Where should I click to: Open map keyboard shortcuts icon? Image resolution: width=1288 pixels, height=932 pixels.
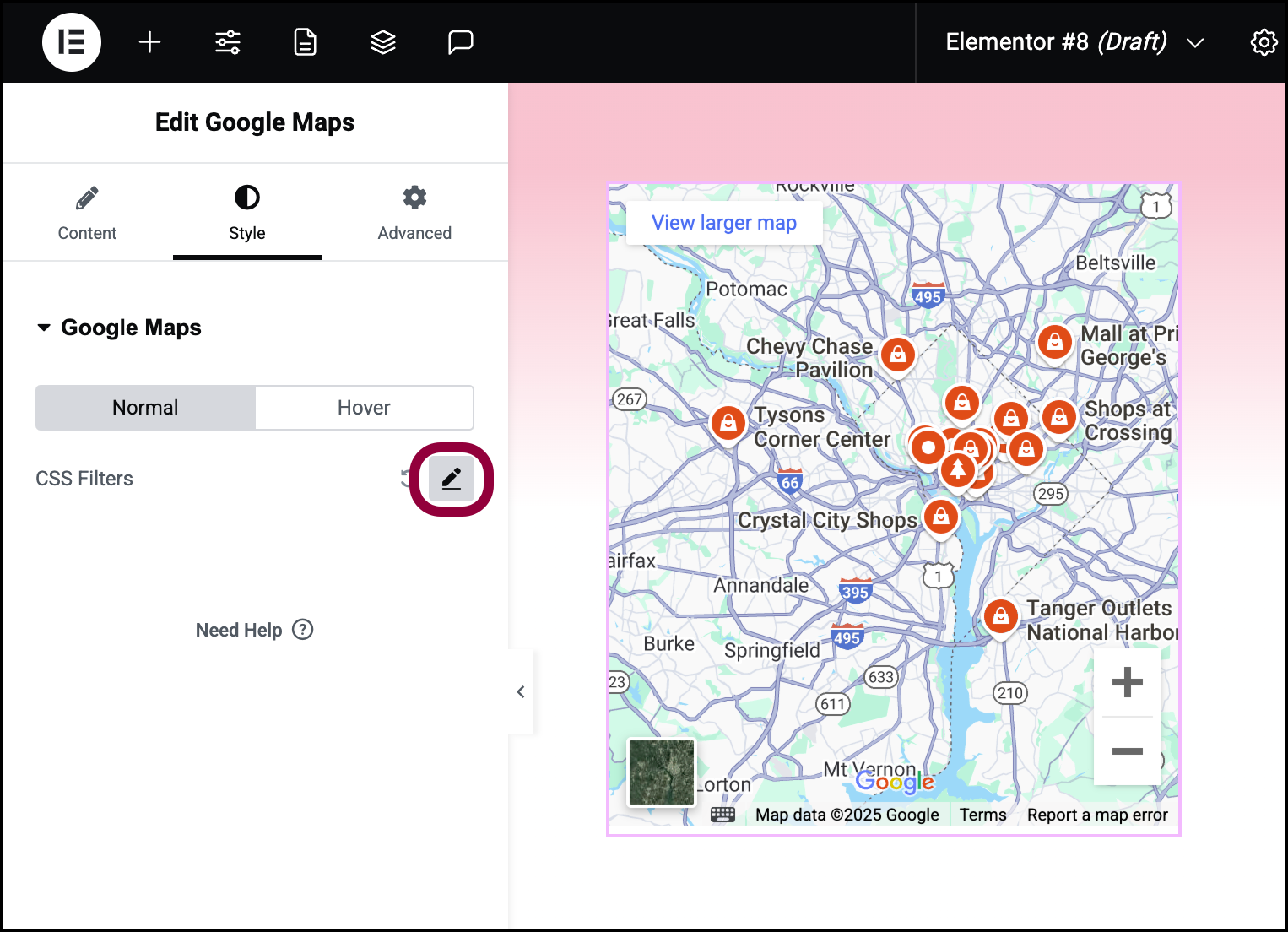(723, 815)
